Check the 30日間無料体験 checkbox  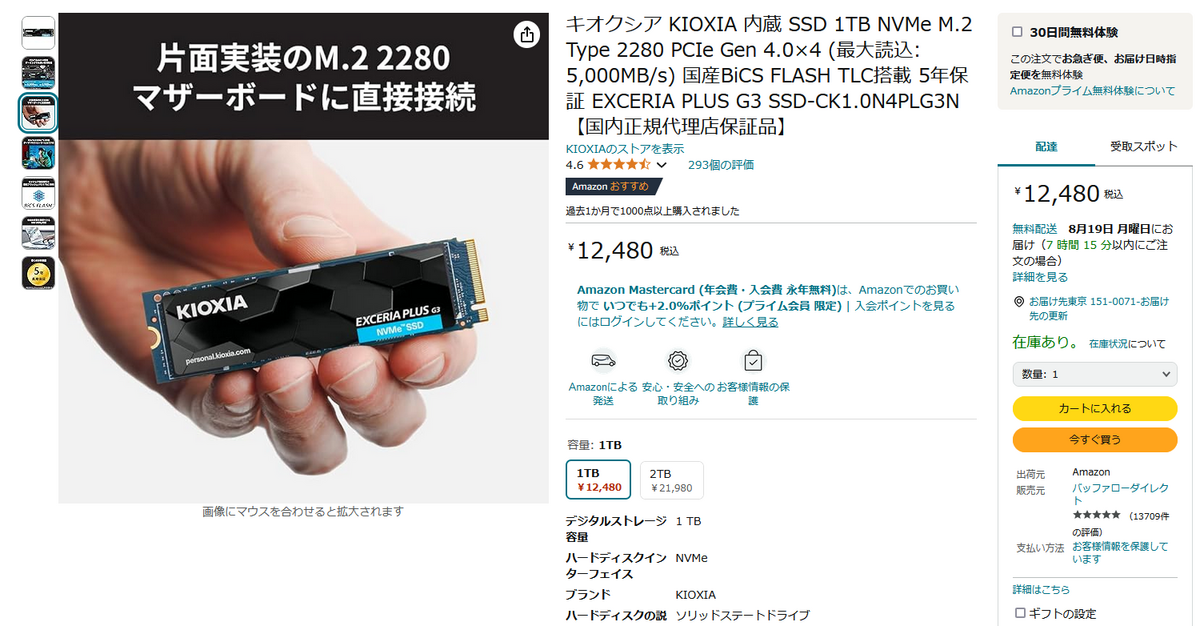pos(1018,32)
